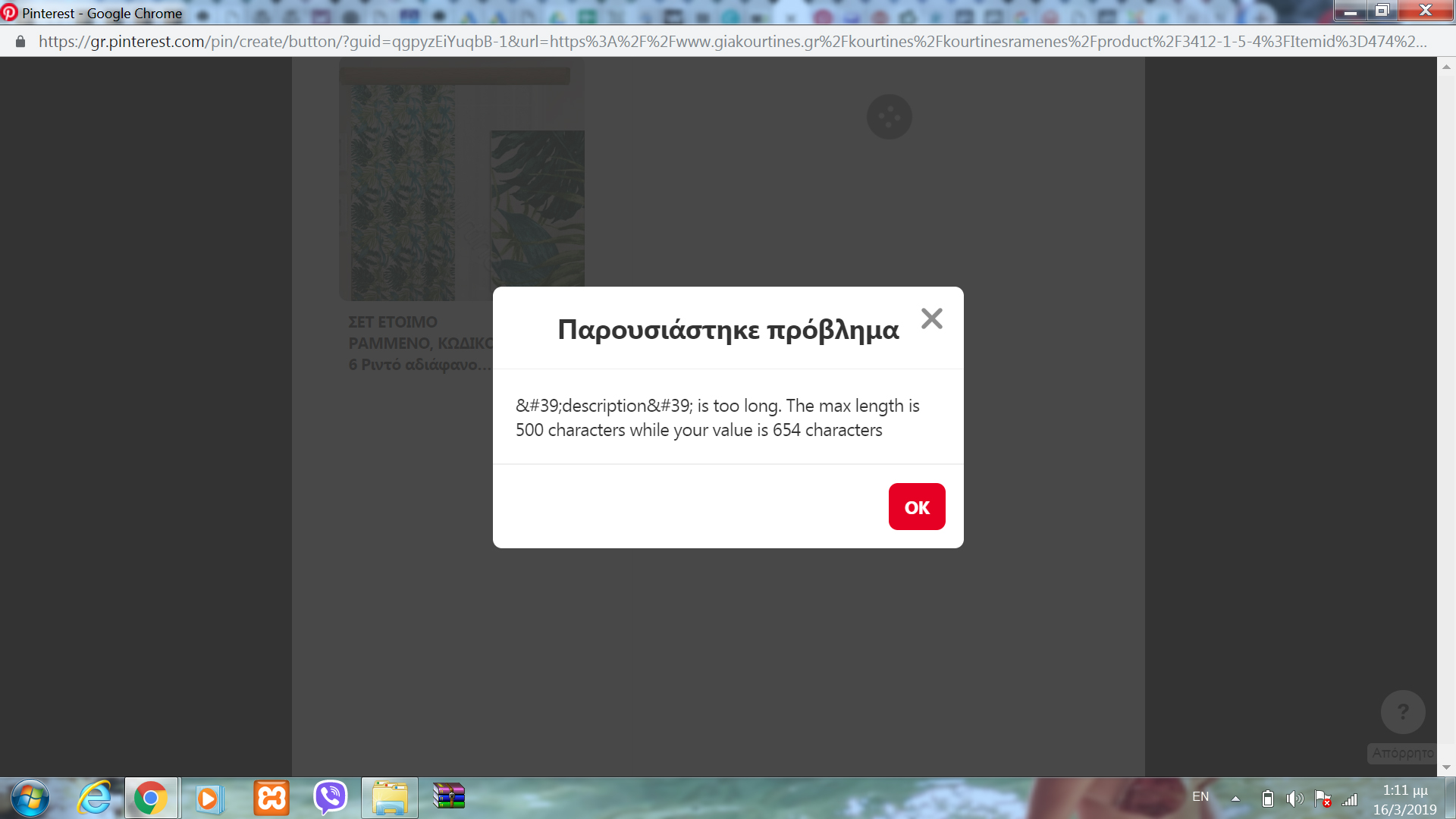Click the scrollbar down arrow
This screenshot has width=1456, height=819.
[1446, 767]
